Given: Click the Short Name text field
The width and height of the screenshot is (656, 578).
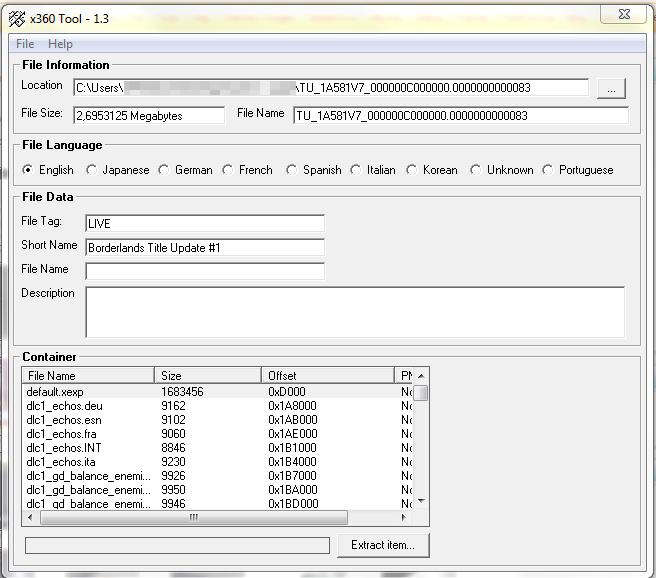Looking at the screenshot, I should [204, 247].
